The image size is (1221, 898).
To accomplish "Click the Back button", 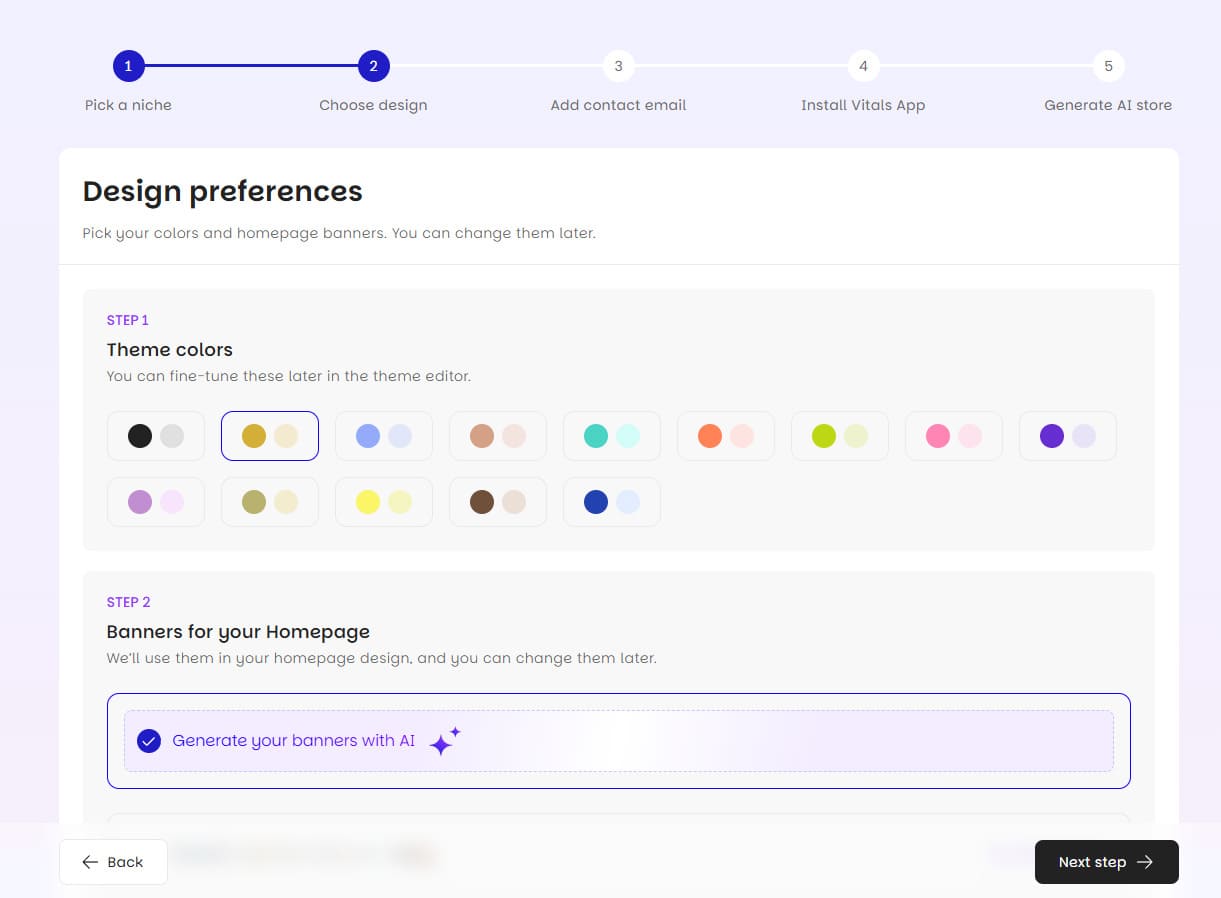I will (x=113, y=862).
